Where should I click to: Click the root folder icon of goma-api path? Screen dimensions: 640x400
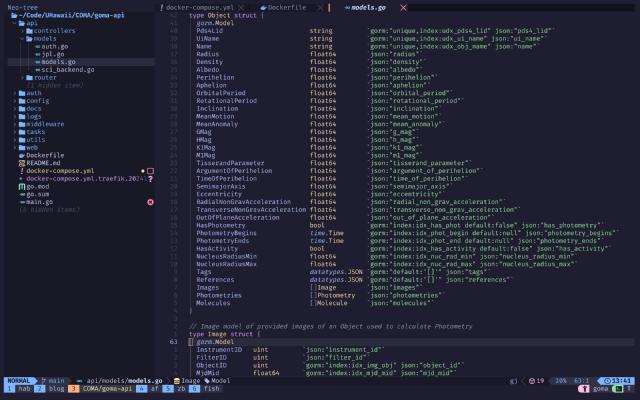(14, 16)
